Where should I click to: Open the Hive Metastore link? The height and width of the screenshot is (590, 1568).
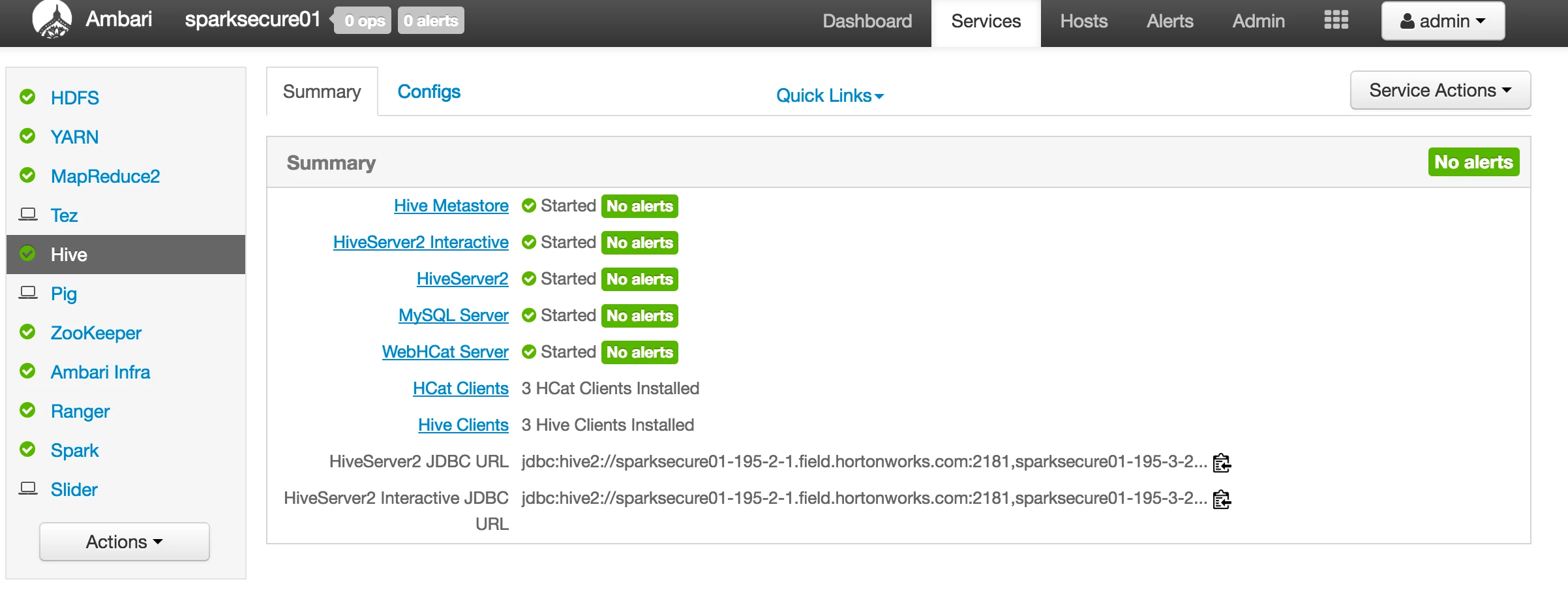pos(451,206)
